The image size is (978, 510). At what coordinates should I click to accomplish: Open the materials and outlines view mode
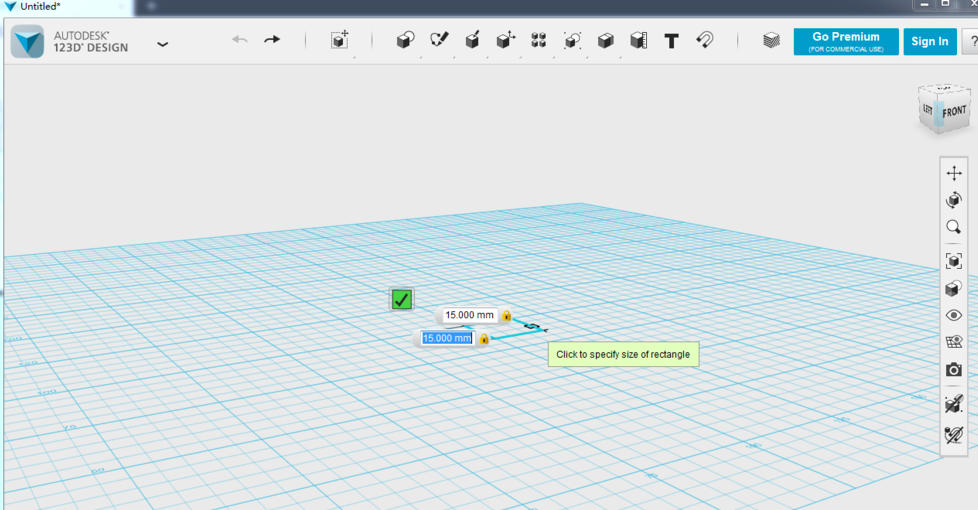953,288
